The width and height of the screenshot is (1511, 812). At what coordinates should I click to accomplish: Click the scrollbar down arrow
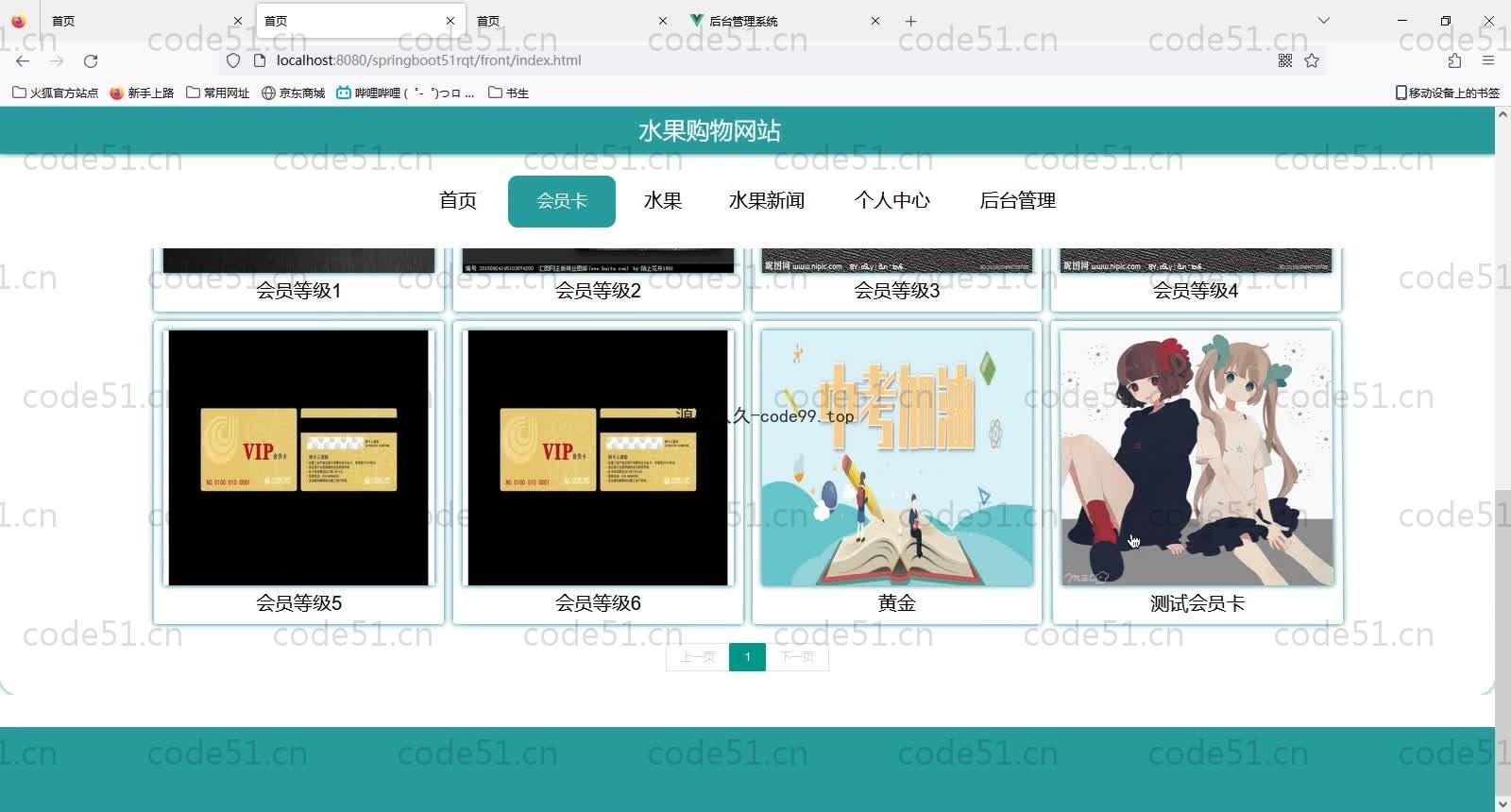click(1503, 804)
